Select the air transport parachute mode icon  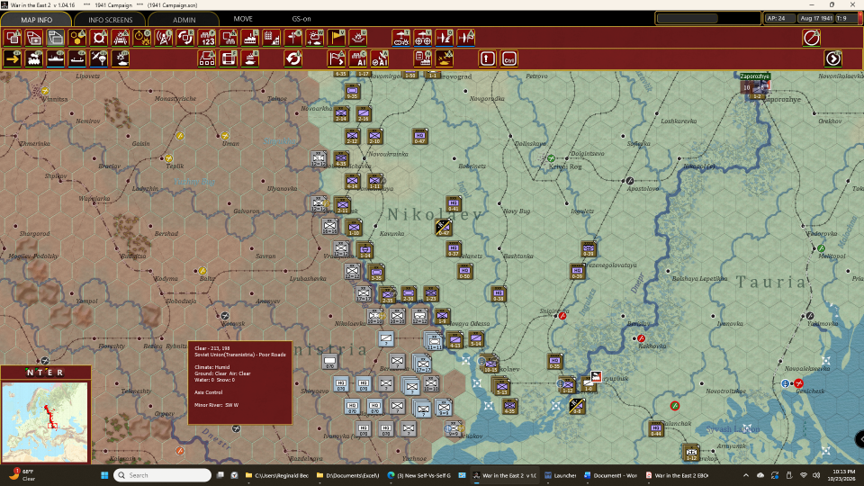(99, 58)
